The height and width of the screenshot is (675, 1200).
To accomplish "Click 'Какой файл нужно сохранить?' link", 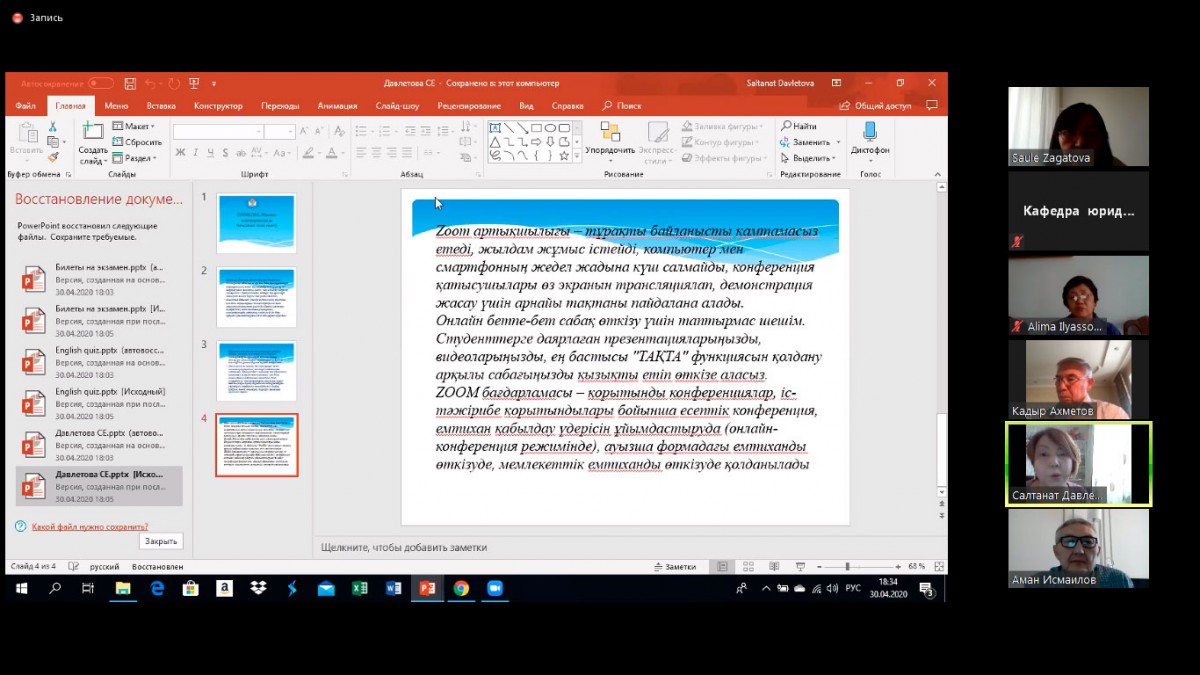I will point(90,526).
